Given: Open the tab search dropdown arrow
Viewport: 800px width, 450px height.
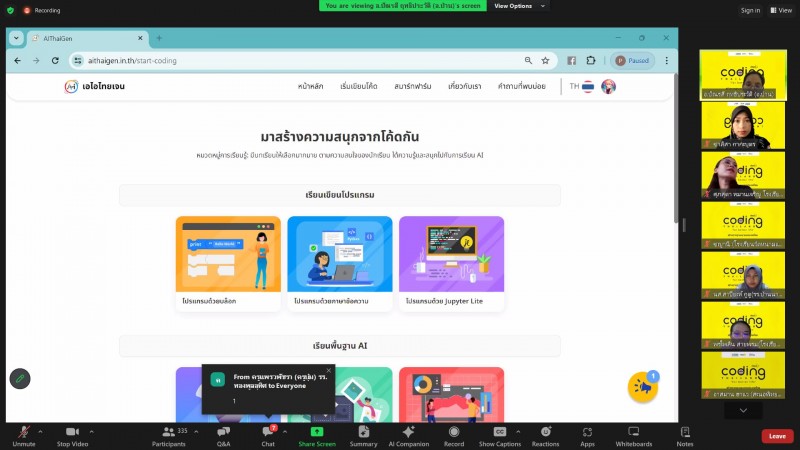Looking at the screenshot, I should tap(16, 38).
